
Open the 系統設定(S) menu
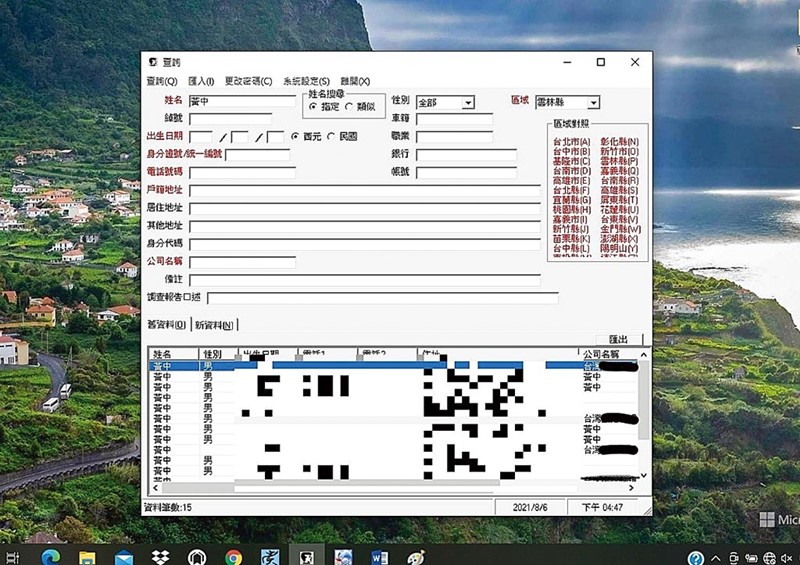(x=306, y=81)
